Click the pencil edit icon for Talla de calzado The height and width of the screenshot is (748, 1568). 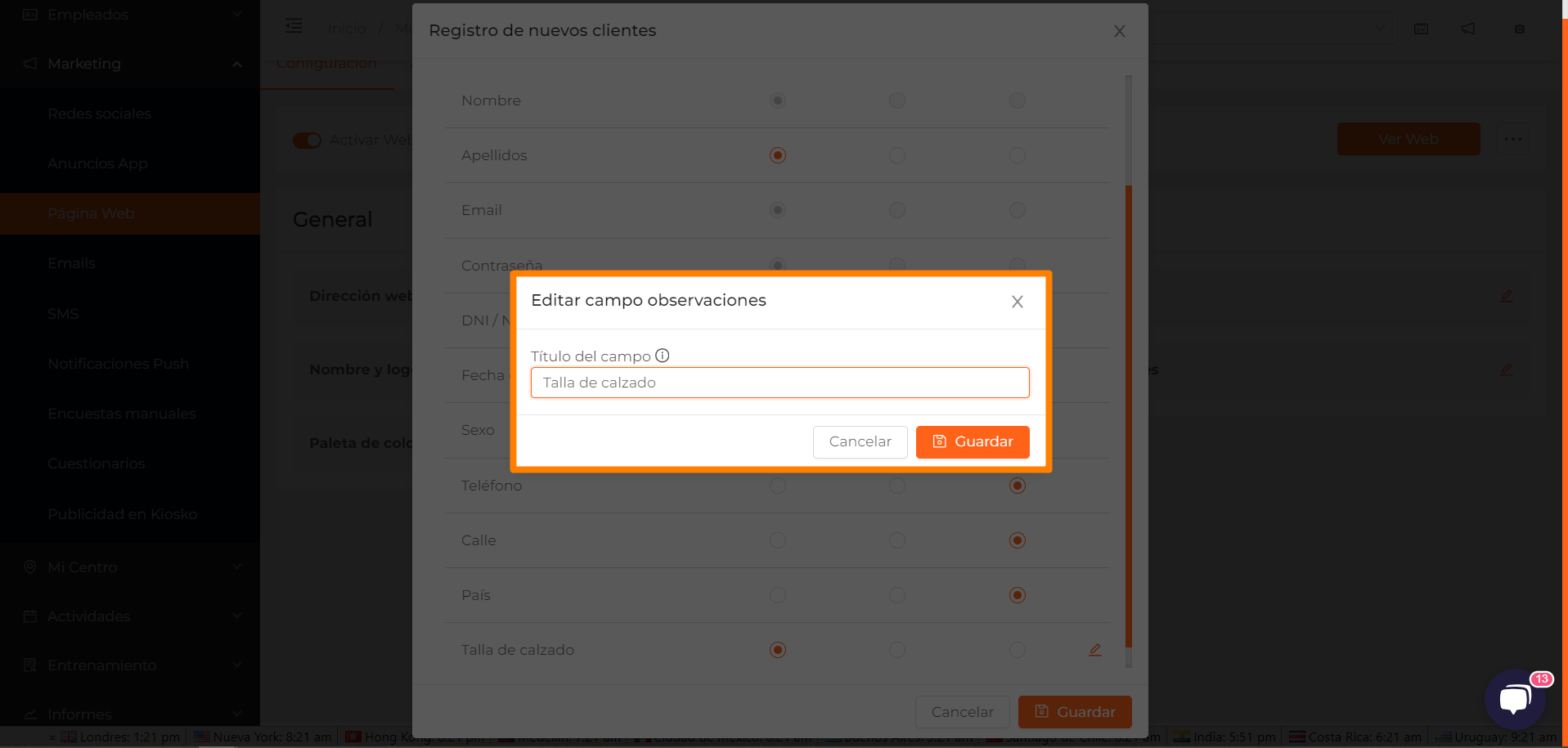tap(1095, 650)
